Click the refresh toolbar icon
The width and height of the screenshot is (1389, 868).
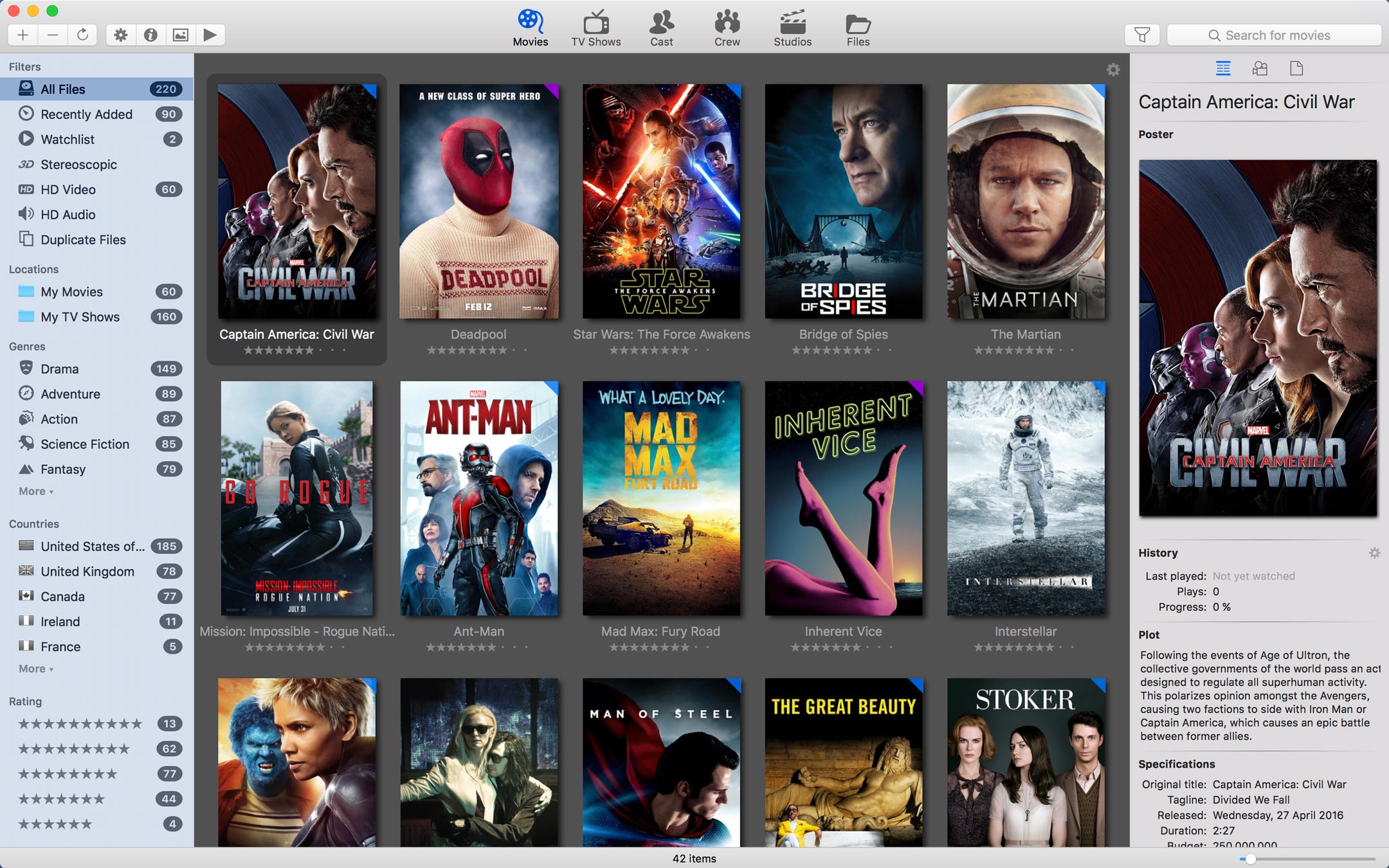pos(82,35)
